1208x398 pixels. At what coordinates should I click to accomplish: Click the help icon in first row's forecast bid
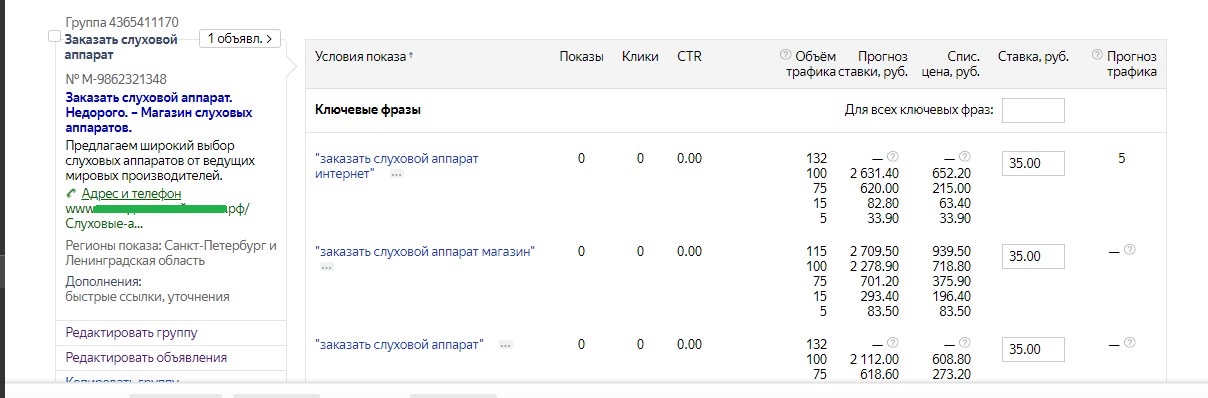click(892, 157)
